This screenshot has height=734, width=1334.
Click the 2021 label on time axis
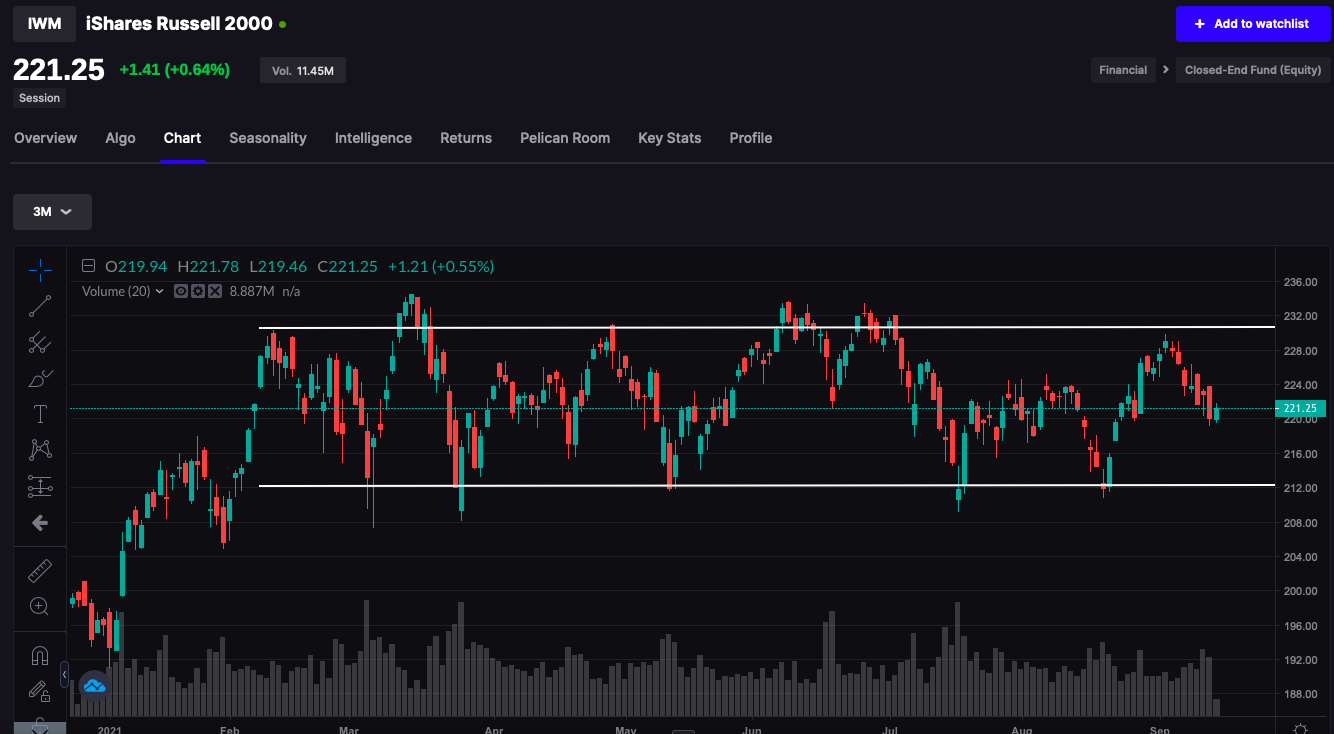(x=110, y=730)
